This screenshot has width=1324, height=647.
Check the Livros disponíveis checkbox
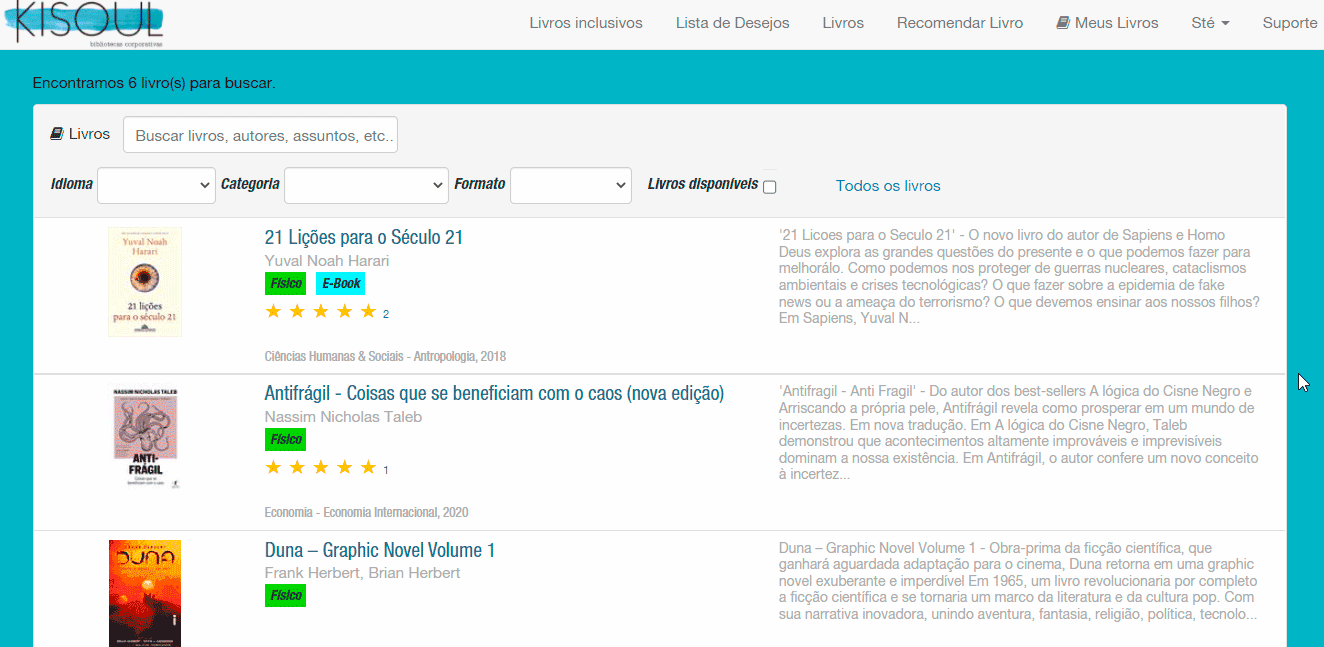point(769,187)
